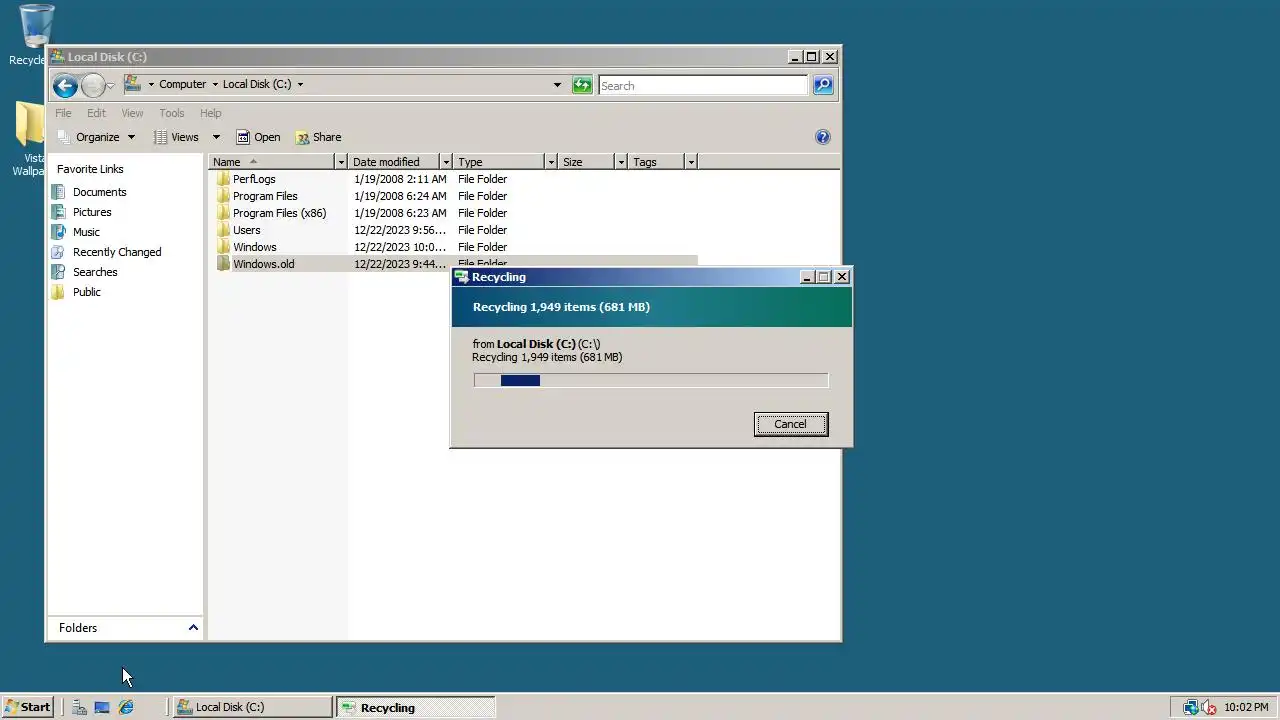Image resolution: width=1280 pixels, height=720 pixels.
Task: Open the recent pages dropdown beside Forward
Action: tap(111, 86)
